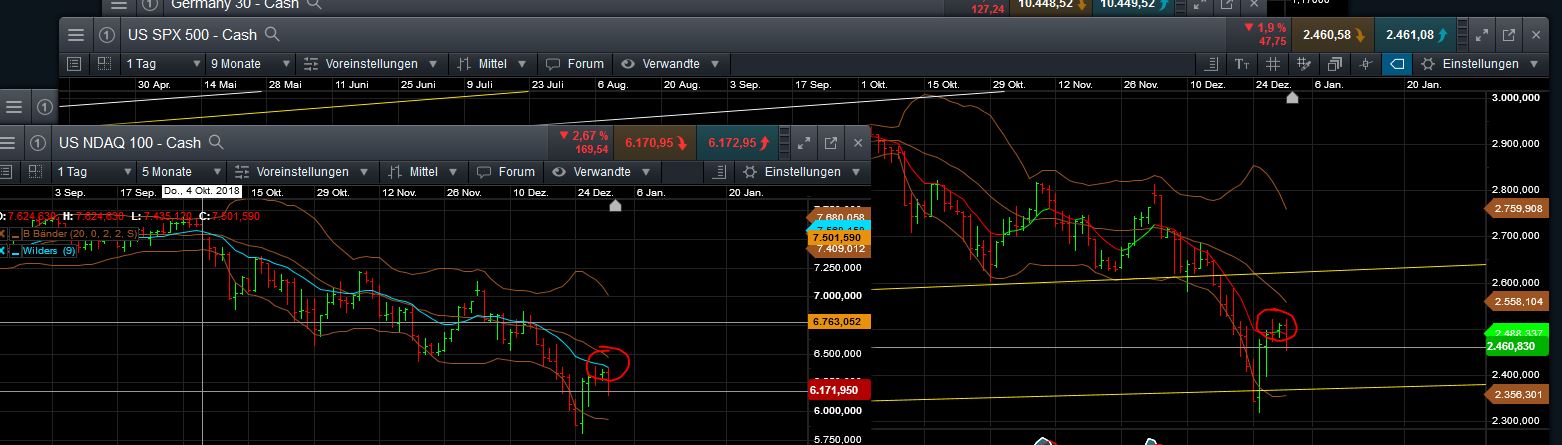Click the time-axis marker on NDAQ chart
The width and height of the screenshot is (1562, 445).
(x=615, y=205)
